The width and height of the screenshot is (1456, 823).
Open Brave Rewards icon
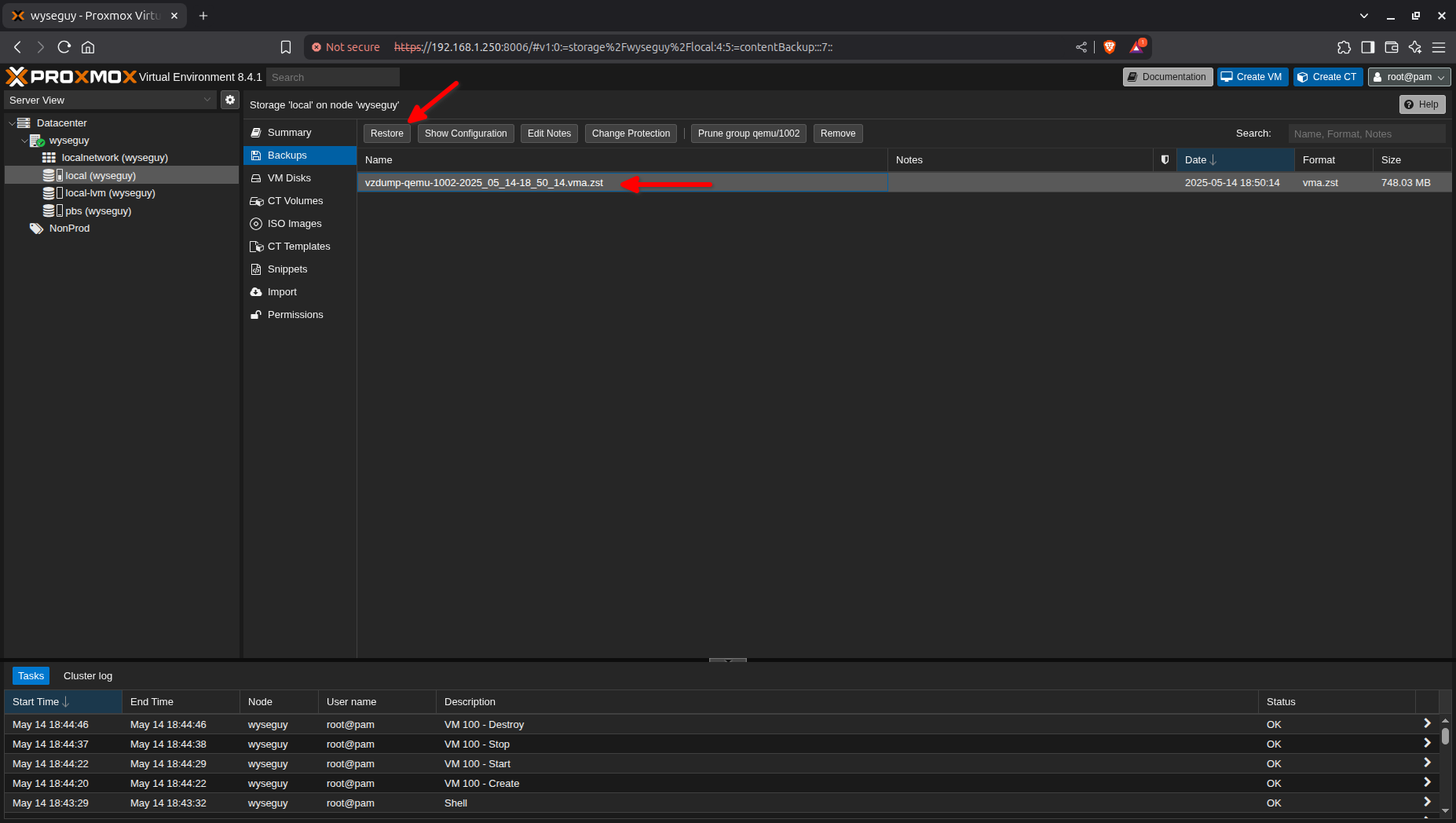(1137, 47)
